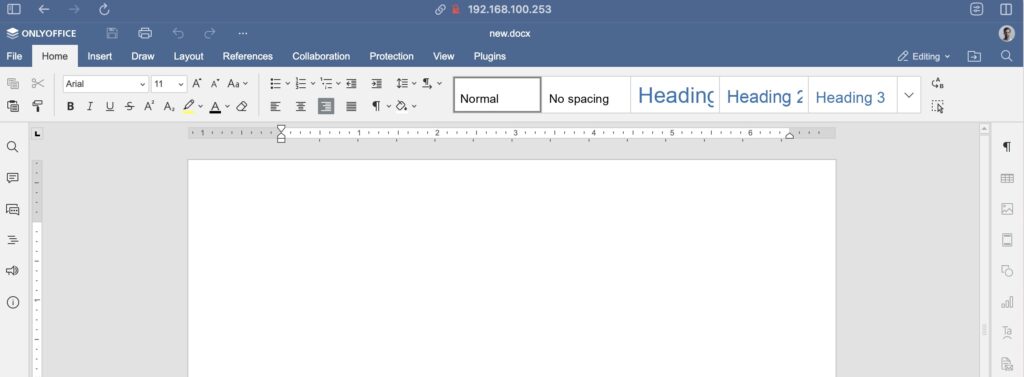Click the Cut scissors icon
1024x377 pixels.
(x=38, y=84)
